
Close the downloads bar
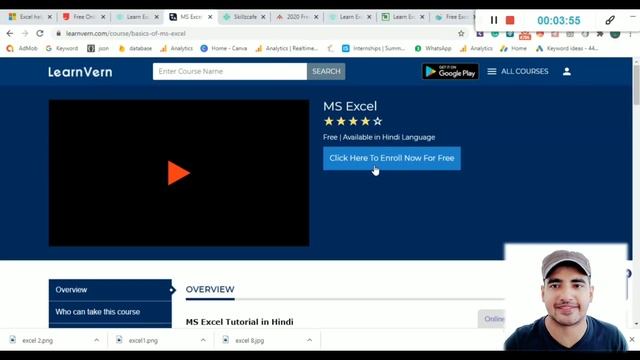click(x=632, y=339)
